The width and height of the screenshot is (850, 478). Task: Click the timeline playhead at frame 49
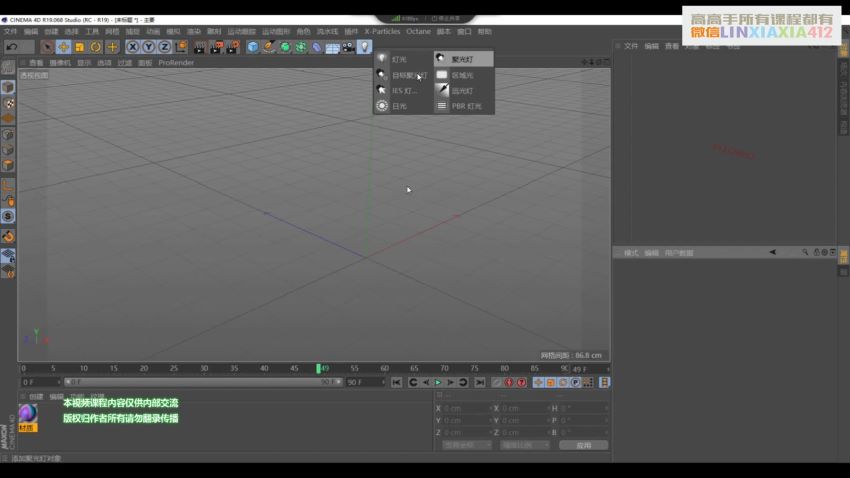pos(319,369)
